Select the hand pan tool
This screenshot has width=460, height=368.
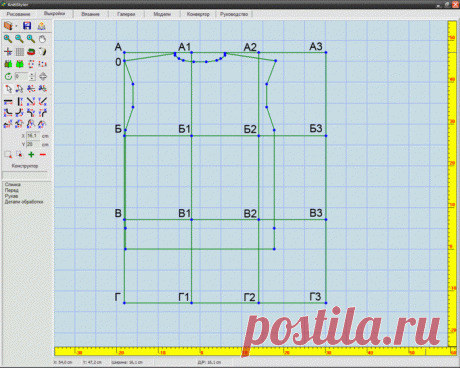[x=42, y=39]
